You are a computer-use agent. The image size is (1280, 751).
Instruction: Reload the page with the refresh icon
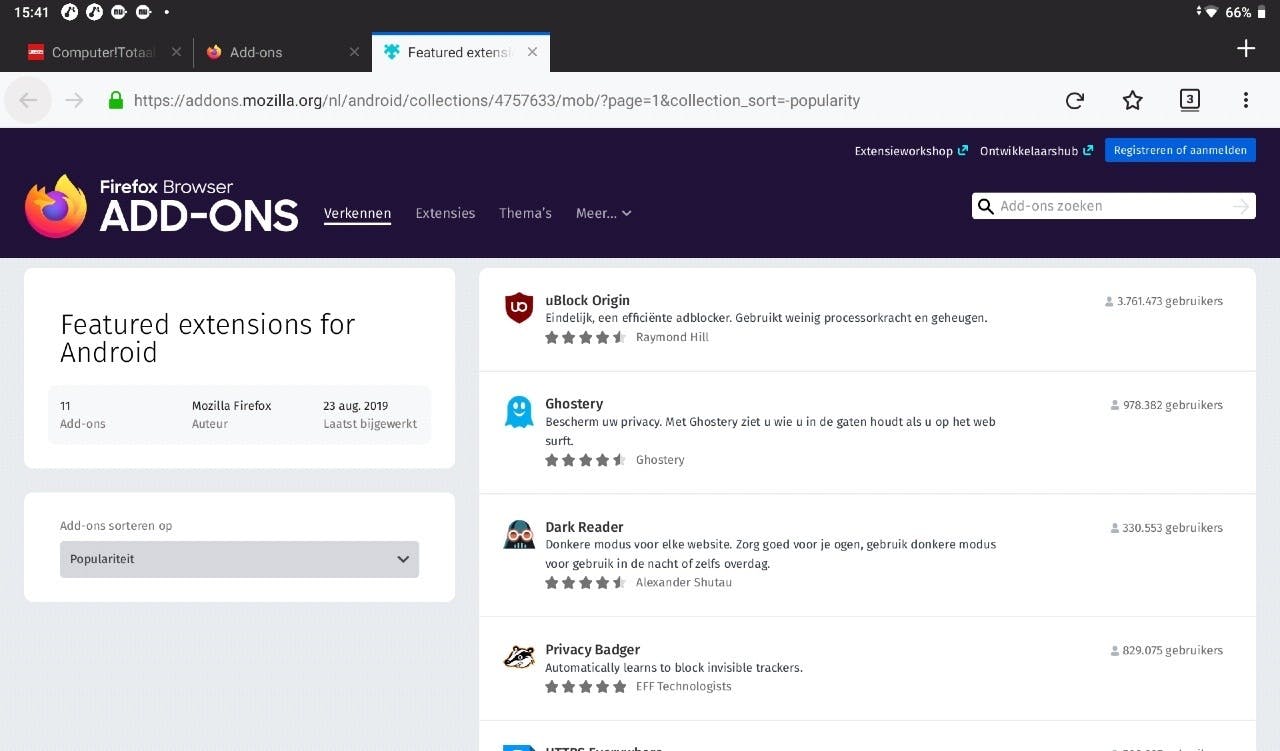pos(1075,100)
